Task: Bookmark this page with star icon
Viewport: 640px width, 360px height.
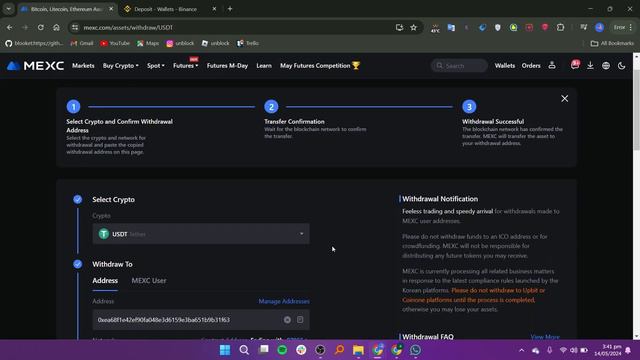Action: click(413, 27)
